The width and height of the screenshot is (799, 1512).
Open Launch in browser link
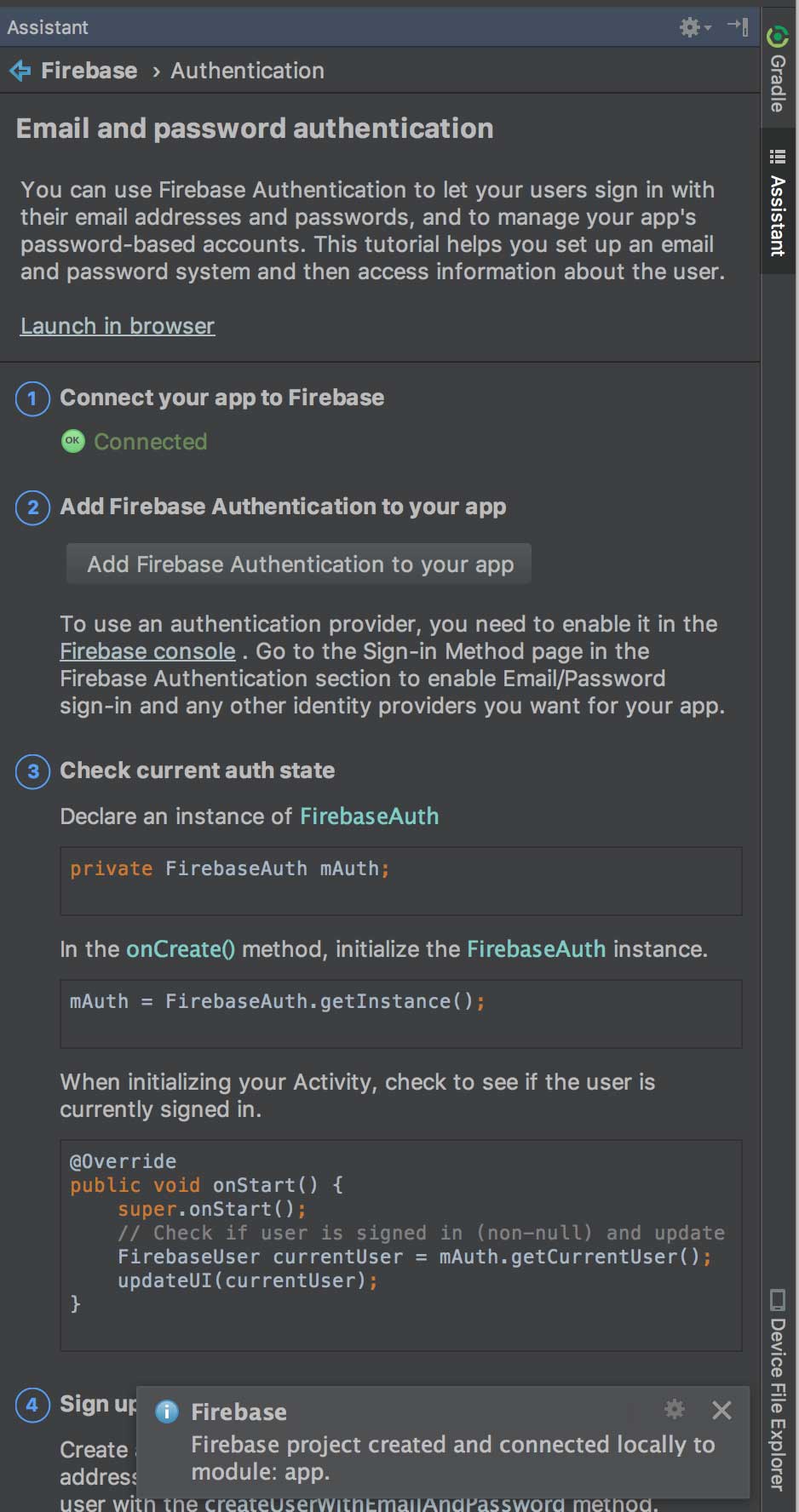(118, 326)
